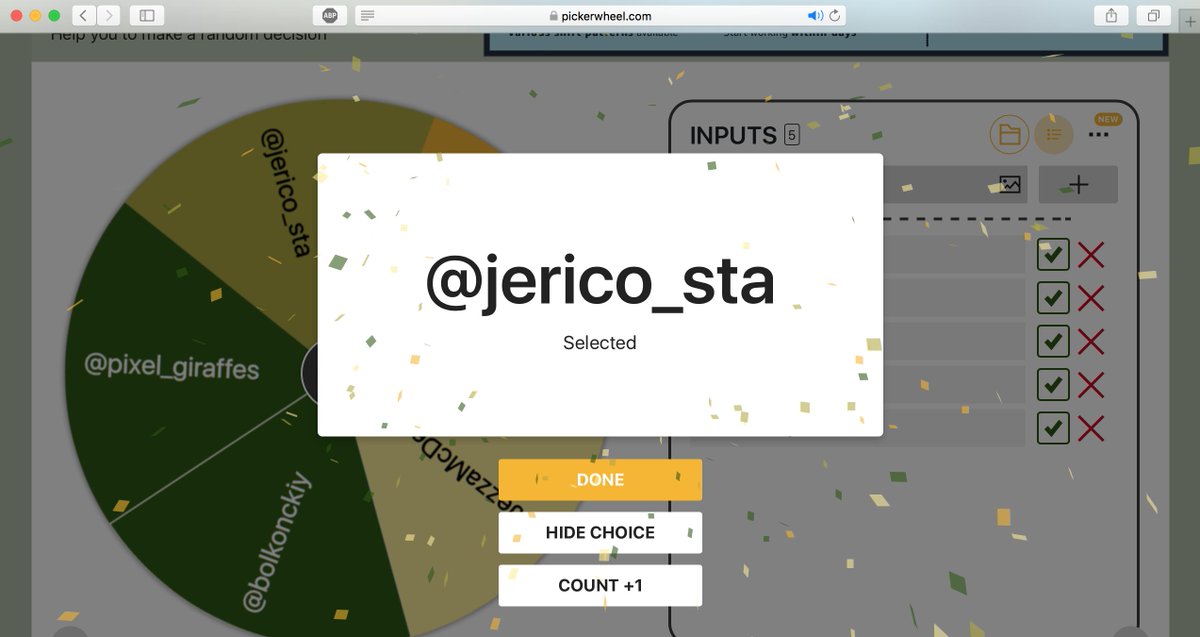Click the plus add input button
The image size is (1200, 637).
(x=1078, y=185)
